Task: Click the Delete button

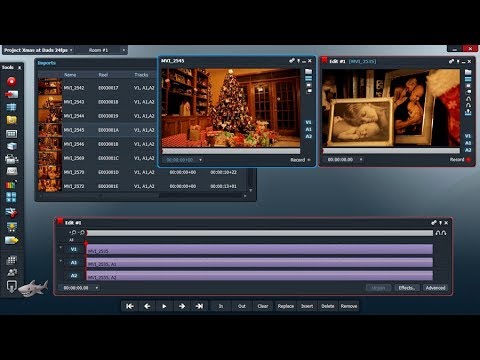Action: [328, 306]
